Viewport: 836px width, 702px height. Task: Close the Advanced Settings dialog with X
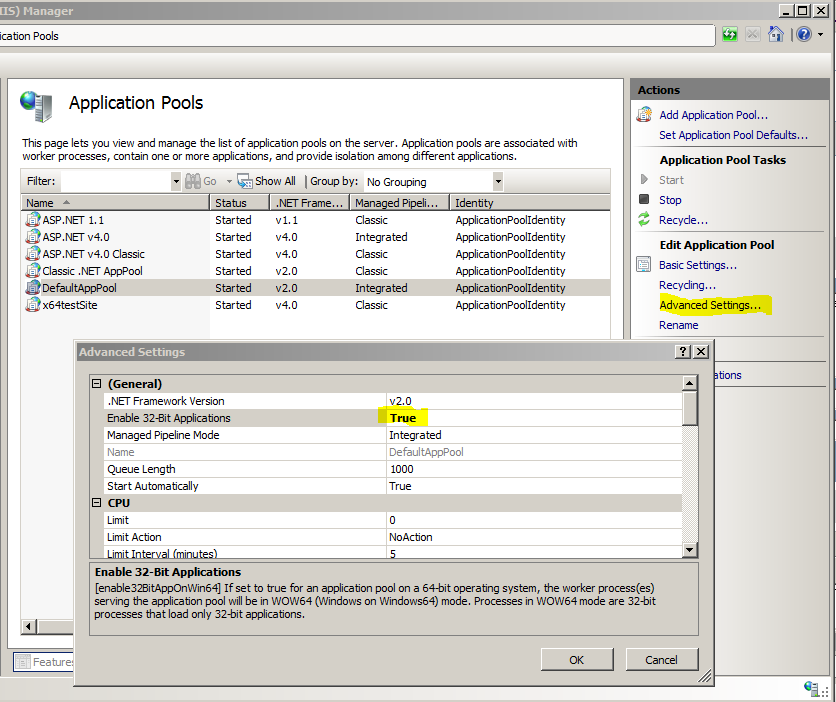(x=701, y=351)
